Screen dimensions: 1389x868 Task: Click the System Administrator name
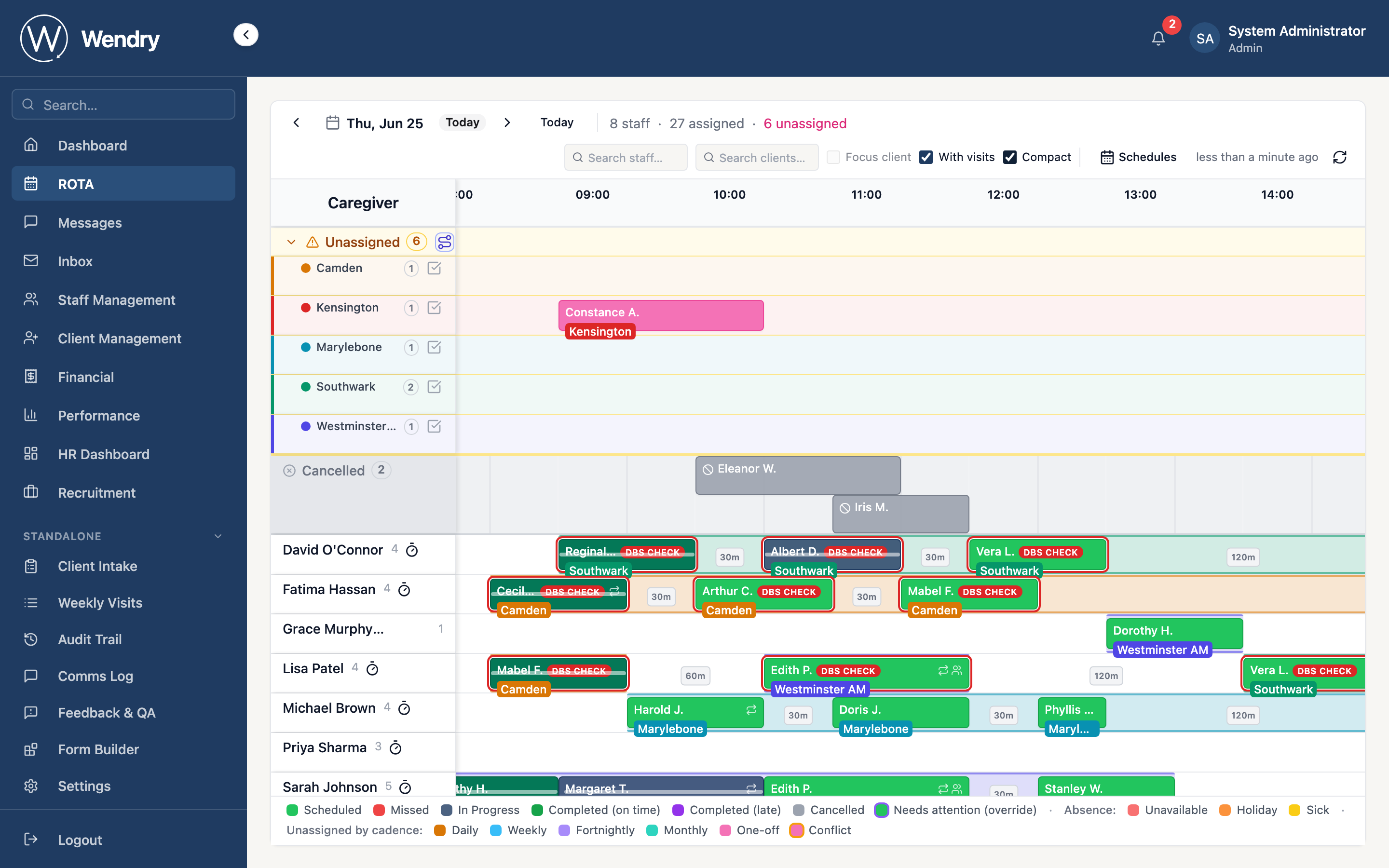pyautogui.click(x=1296, y=31)
